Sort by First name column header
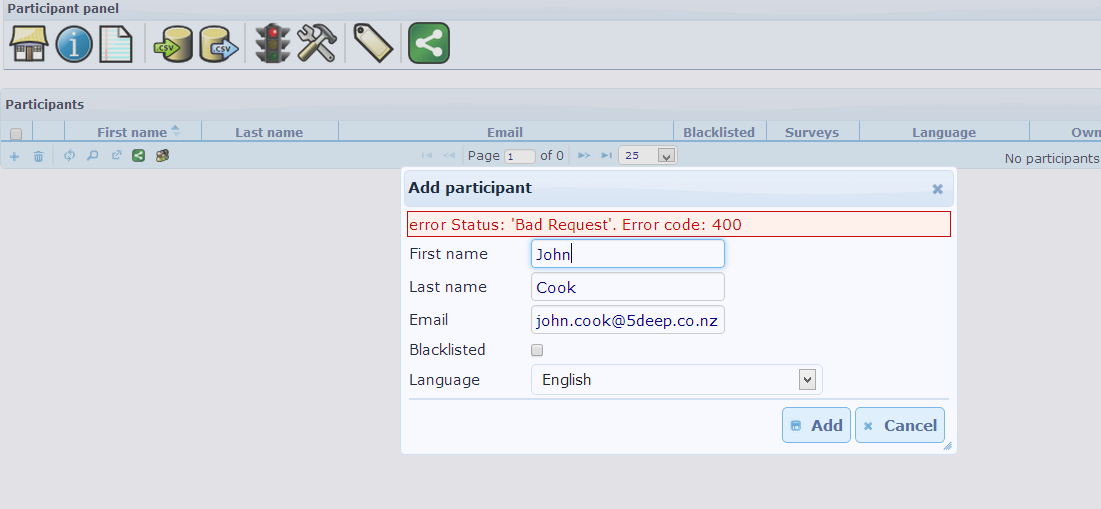Image resolution: width=1101 pixels, height=509 pixels. (x=132, y=132)
